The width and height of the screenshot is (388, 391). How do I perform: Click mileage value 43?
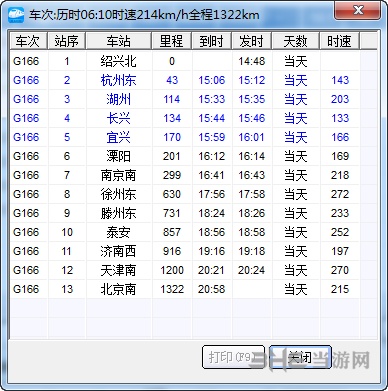172,80
